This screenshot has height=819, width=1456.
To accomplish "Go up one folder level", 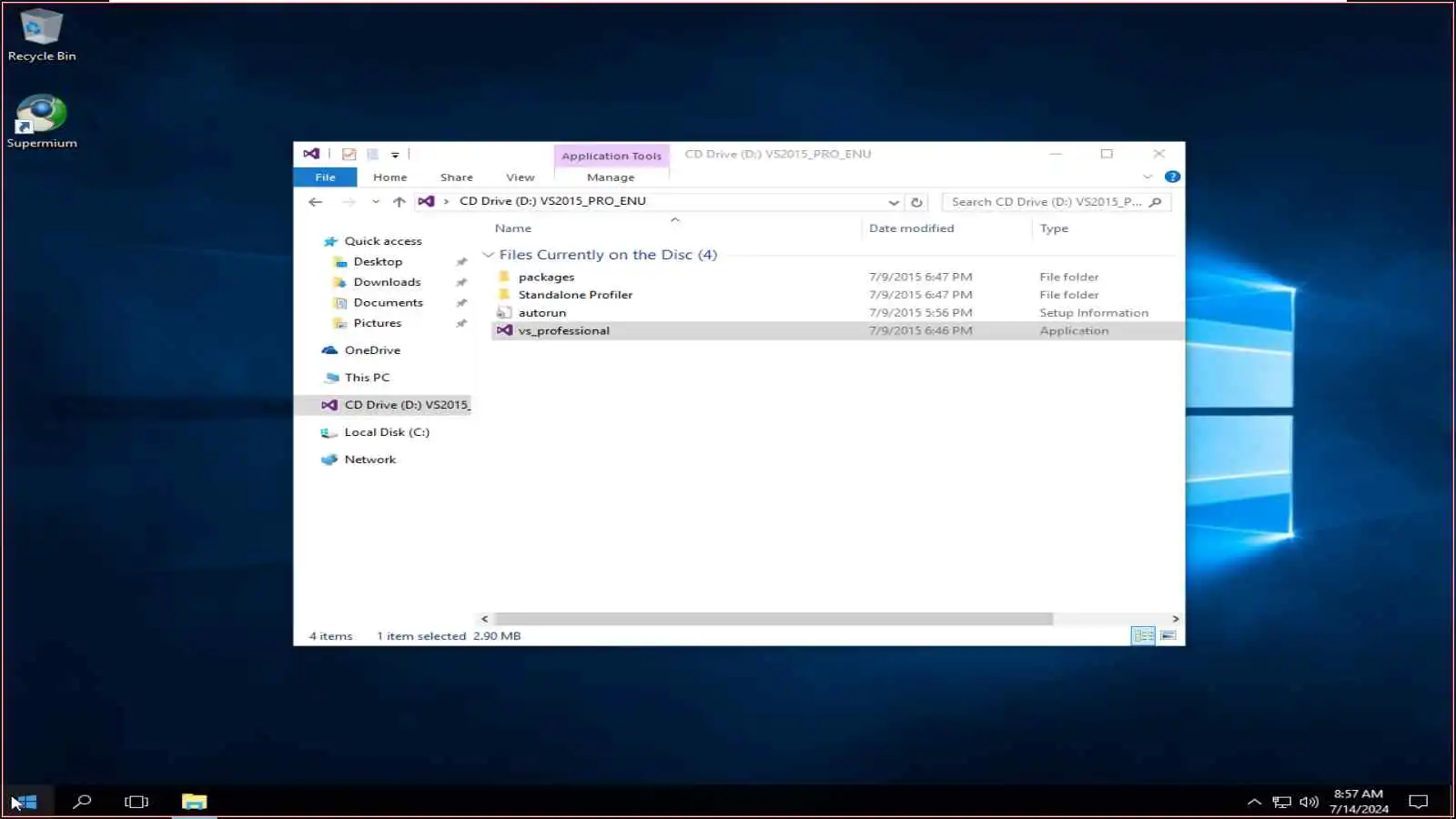I will 399,202.
